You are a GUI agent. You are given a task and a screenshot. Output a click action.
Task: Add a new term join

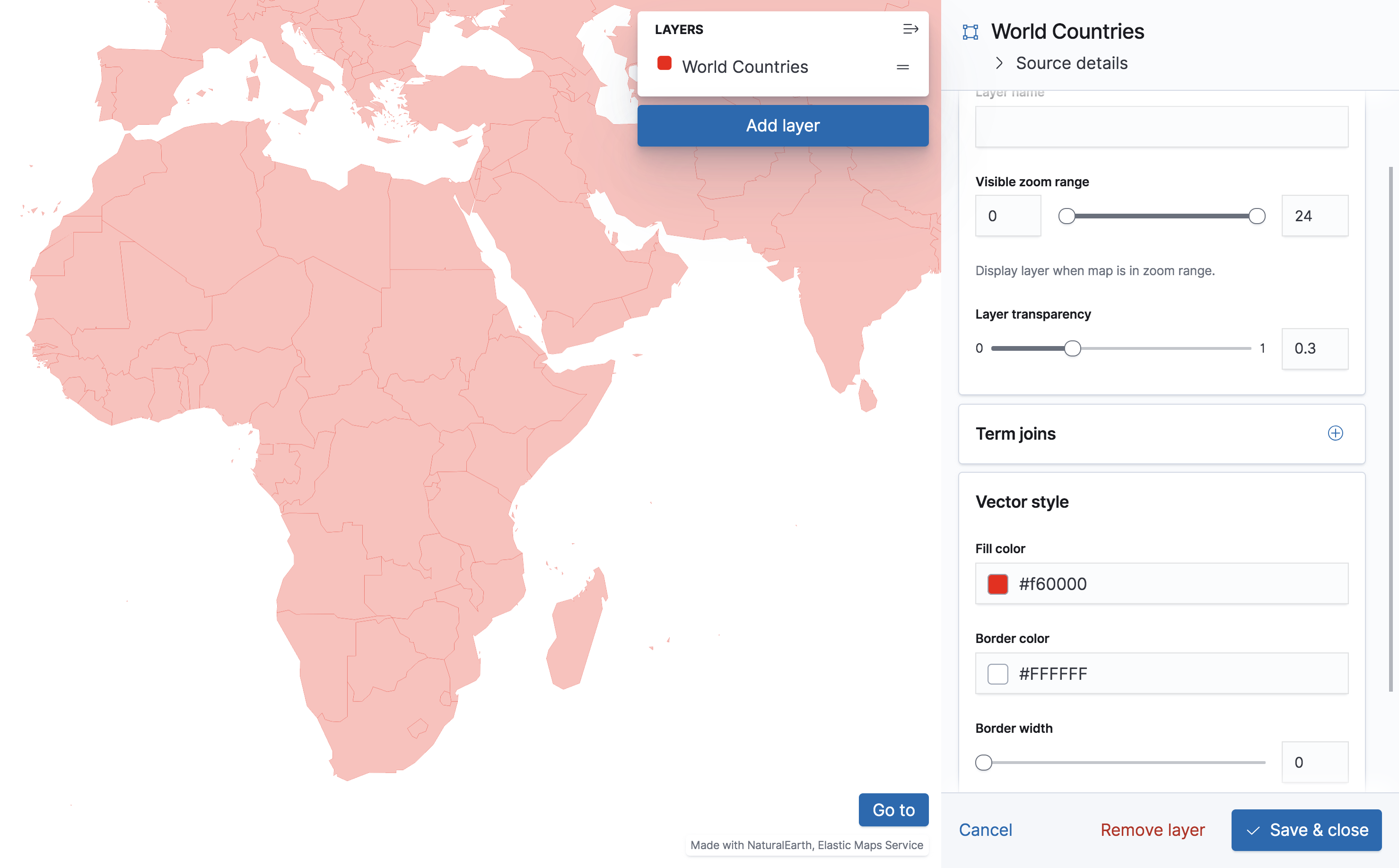pos(1335,434)
